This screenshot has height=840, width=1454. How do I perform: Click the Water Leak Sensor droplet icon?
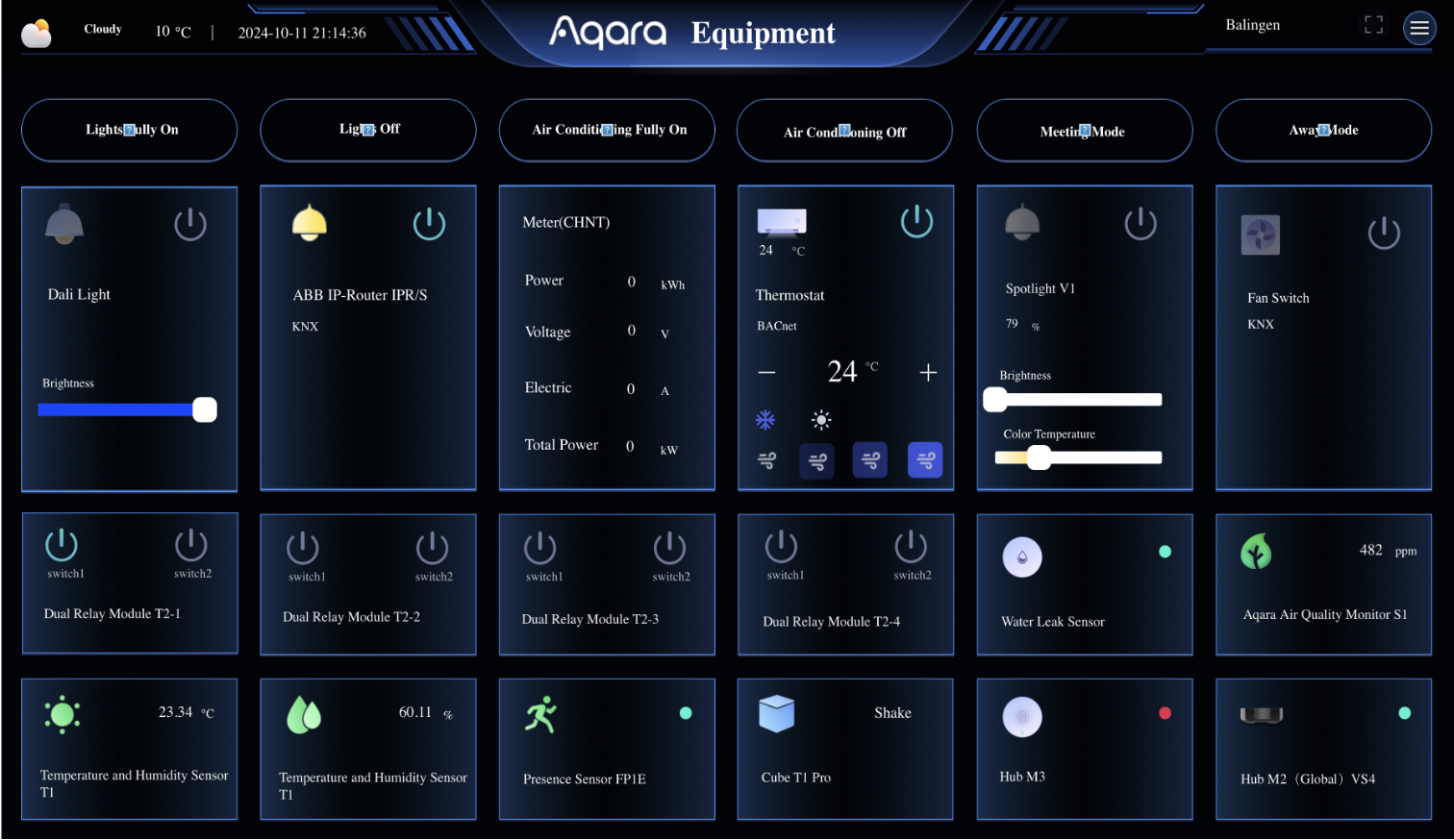click(1021, 556)
